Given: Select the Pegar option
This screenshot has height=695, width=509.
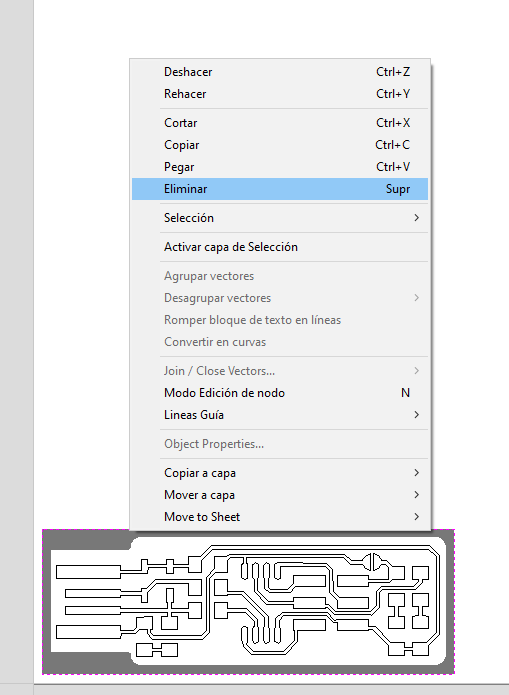Looking at the screenshot, I should pyautogui.click(x=280, y=167).
